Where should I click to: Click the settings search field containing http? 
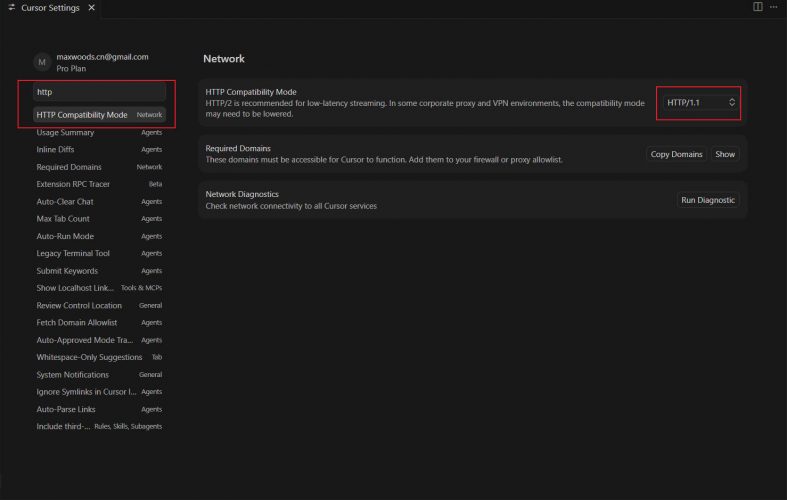[98, 92]
